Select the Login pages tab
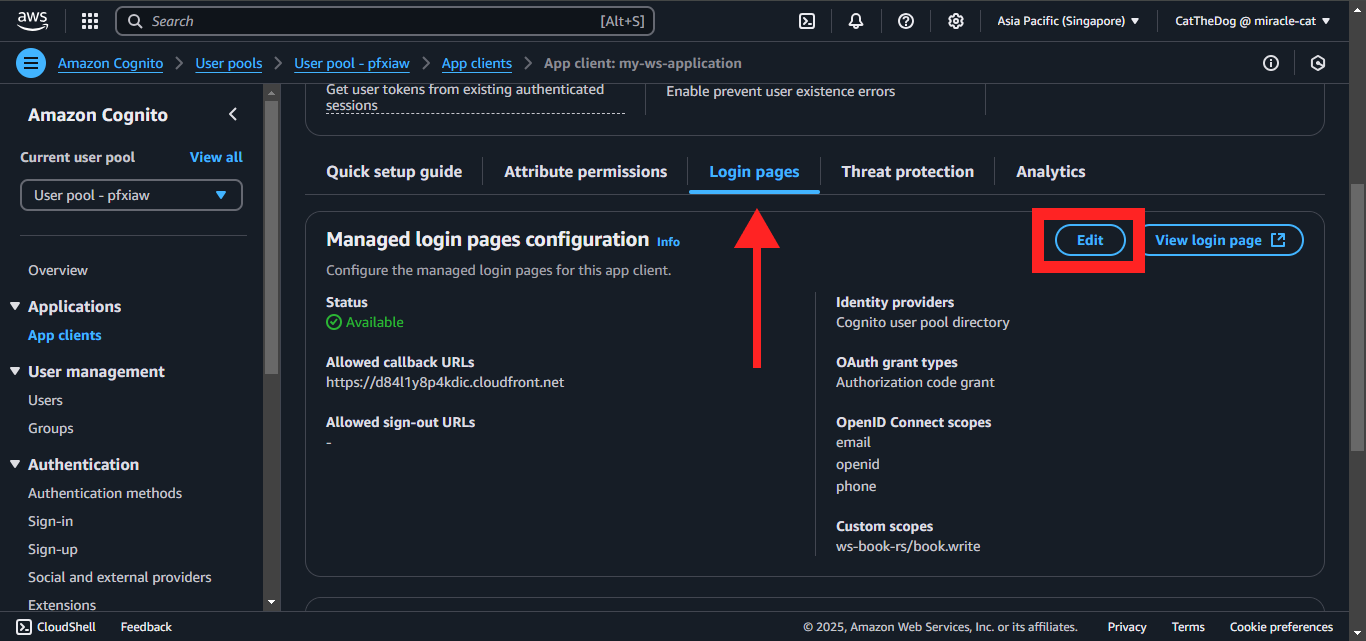The image size is (1366, 641). tap(754, 172)
